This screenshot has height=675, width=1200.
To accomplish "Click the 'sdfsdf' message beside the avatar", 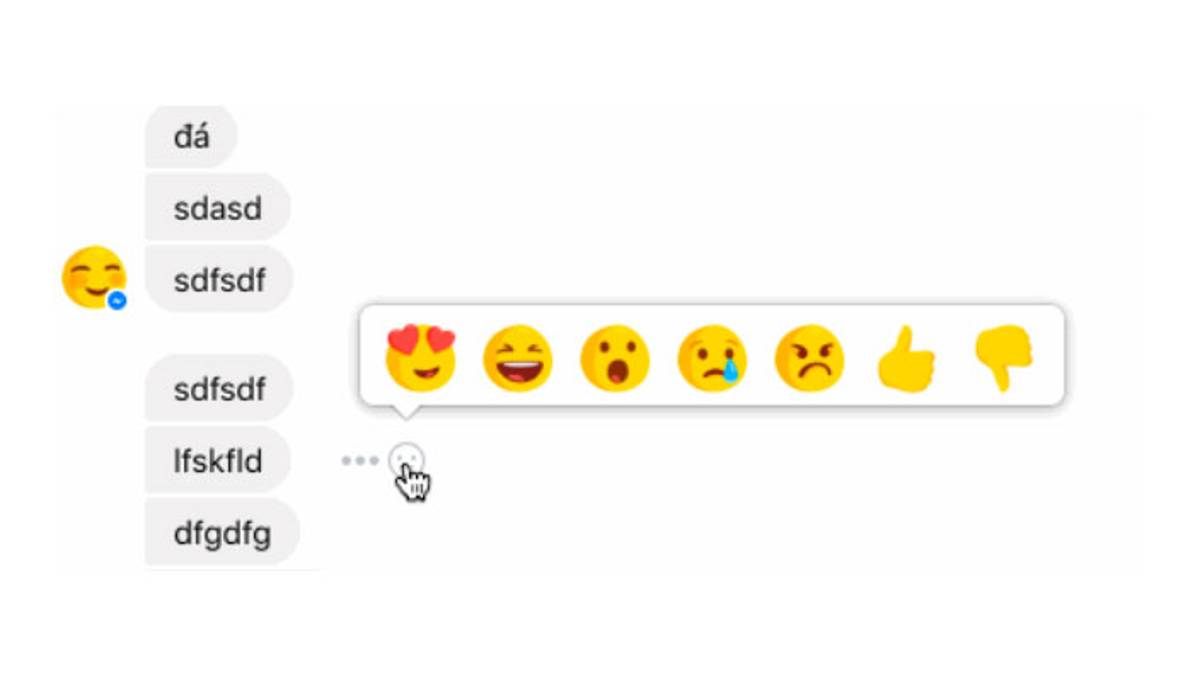I will pyautogui.click(x=219, y=280).
